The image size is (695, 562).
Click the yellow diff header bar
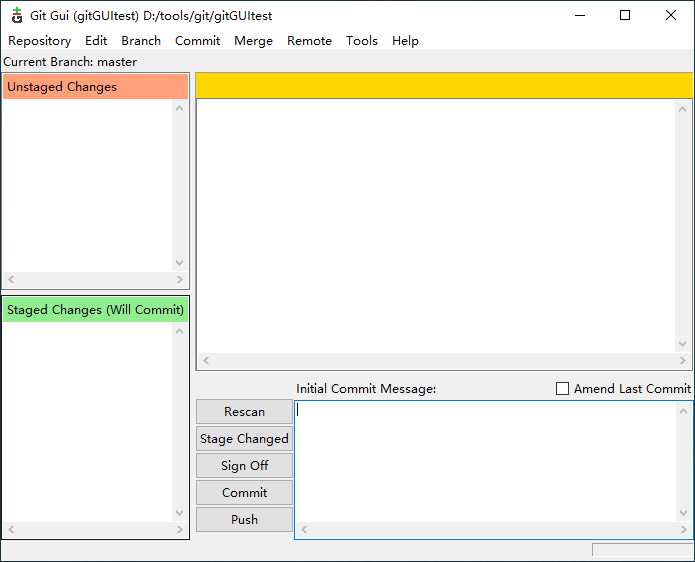point(444,86)
